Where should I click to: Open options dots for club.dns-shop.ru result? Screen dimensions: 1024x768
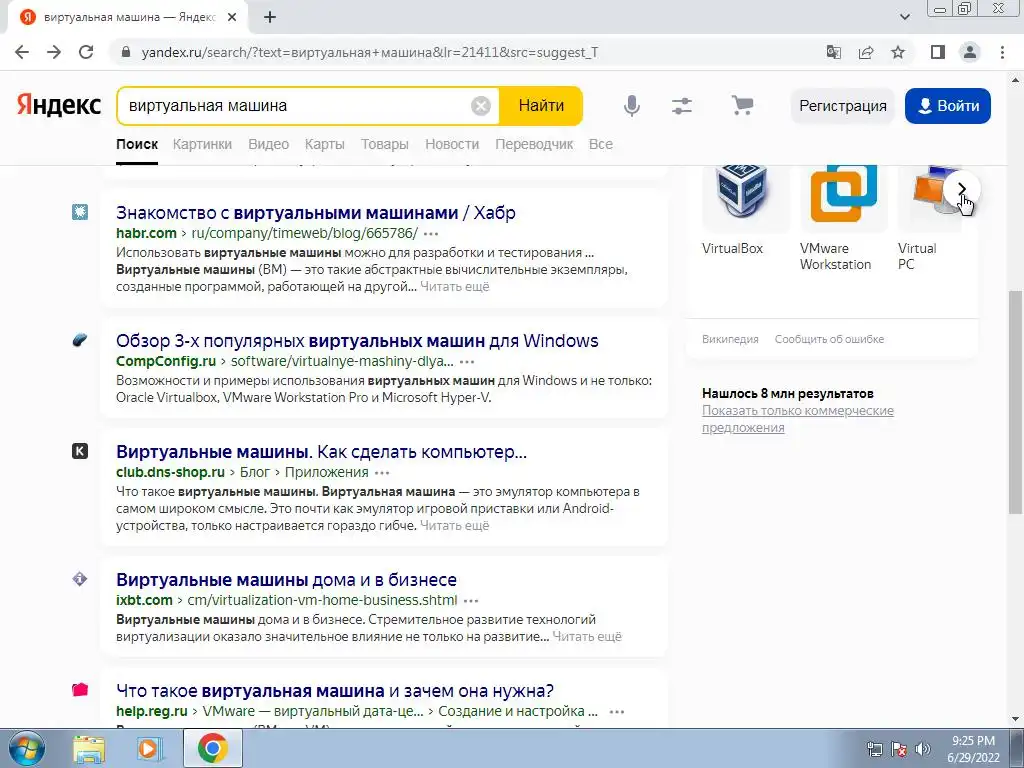tap(382, 473)
